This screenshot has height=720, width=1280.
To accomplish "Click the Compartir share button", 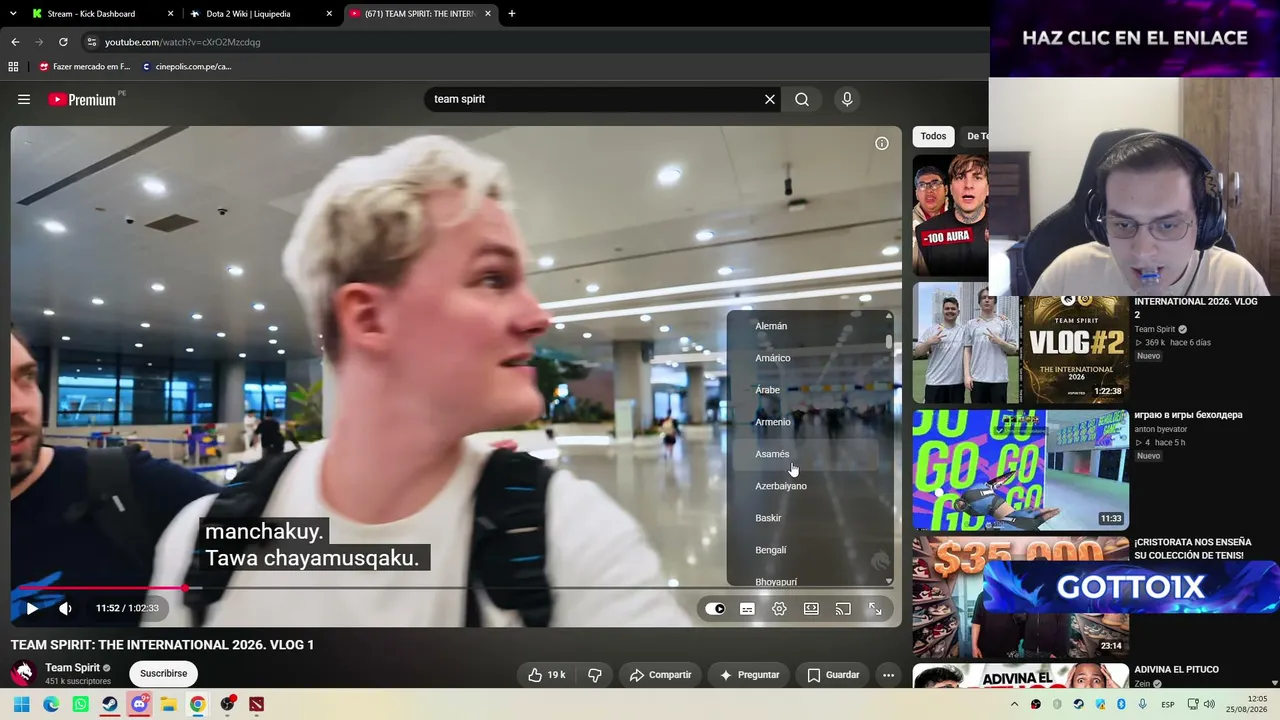I will (x=660, y=675).
